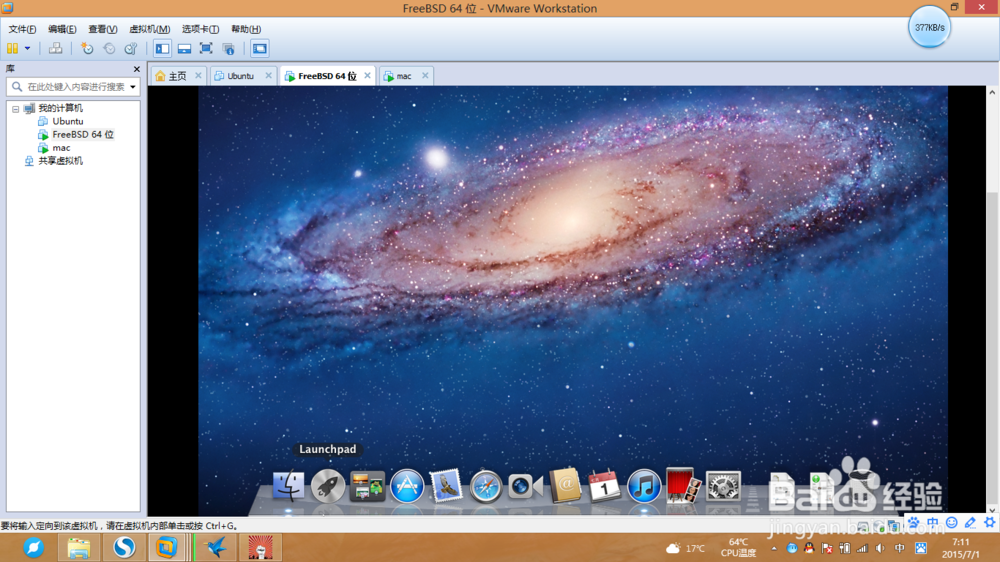Open the library search filter dropdown arrow
This screenshot has height=562, width=1000.
(133, 87)
